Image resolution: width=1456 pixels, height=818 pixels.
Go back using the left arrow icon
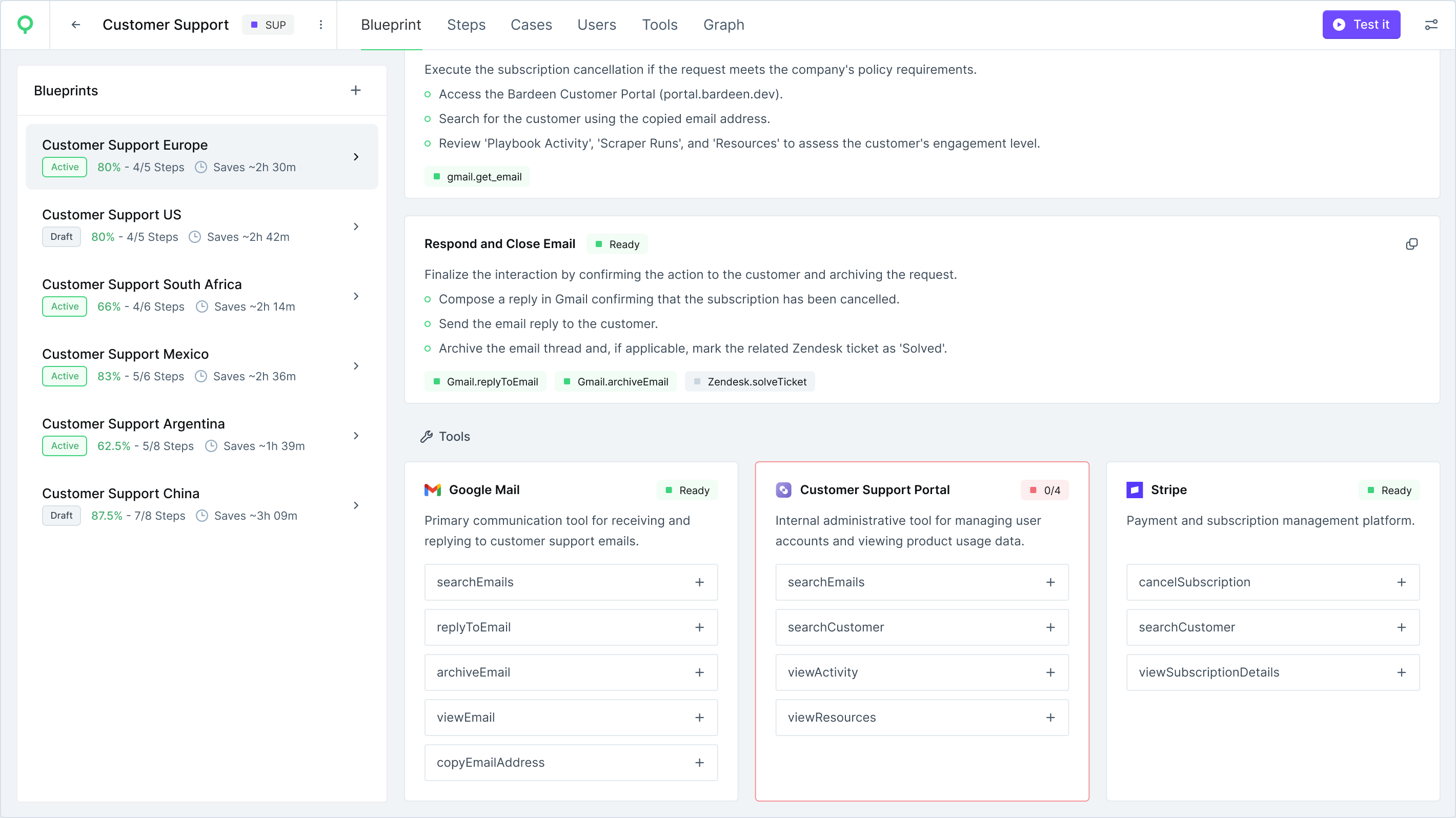[76, 25]
